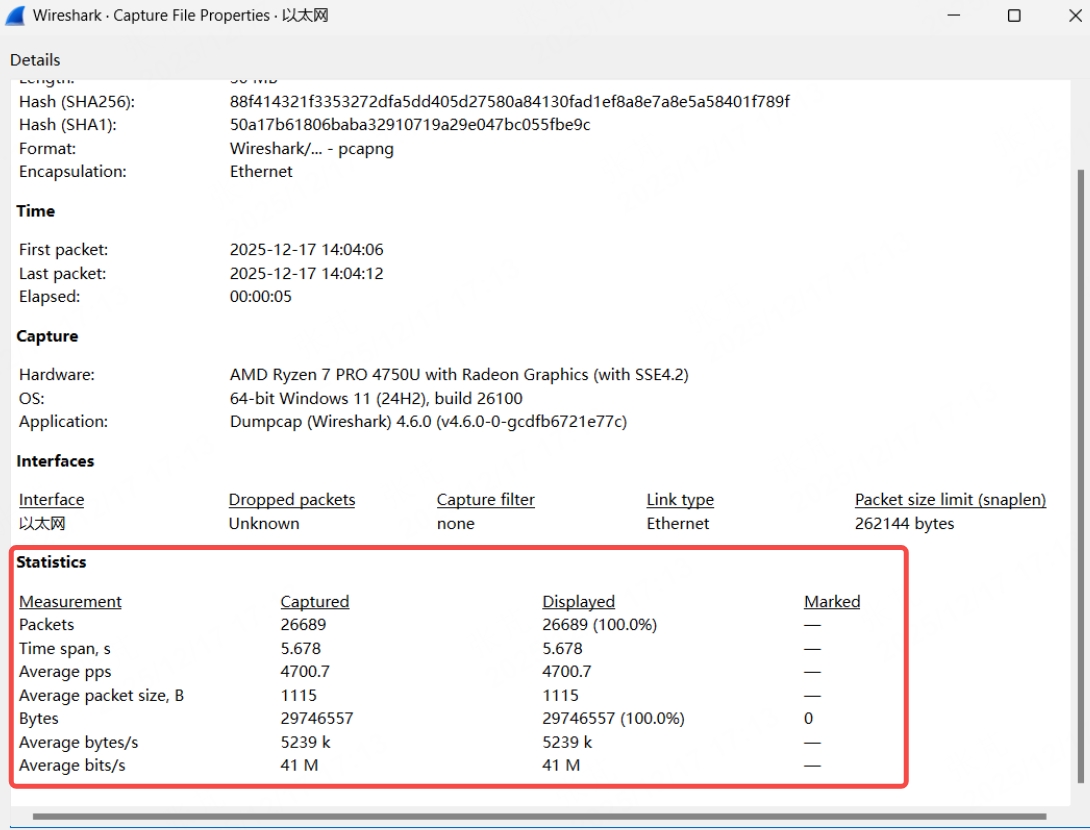The image size is (1090, 830).
Task: Click the Elapsed time value 00:00:05
Action: tap(262, 296)
